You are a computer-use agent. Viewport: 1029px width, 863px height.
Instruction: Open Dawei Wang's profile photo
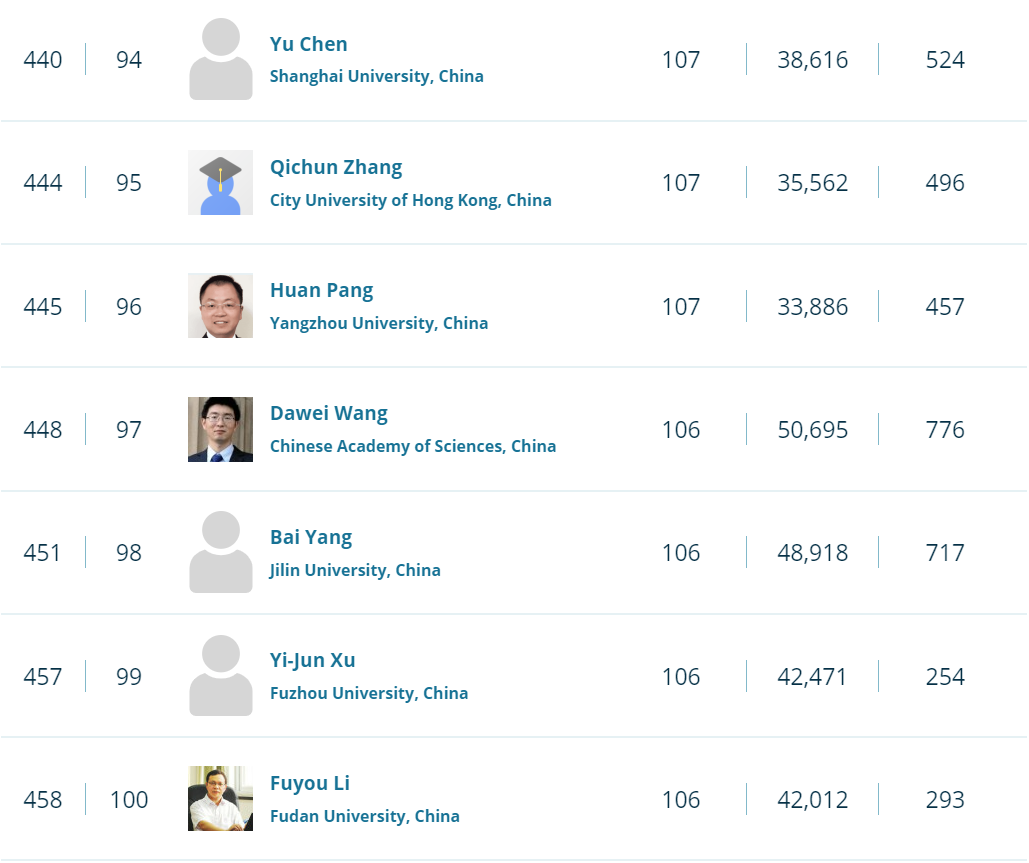tap(220, 430)
